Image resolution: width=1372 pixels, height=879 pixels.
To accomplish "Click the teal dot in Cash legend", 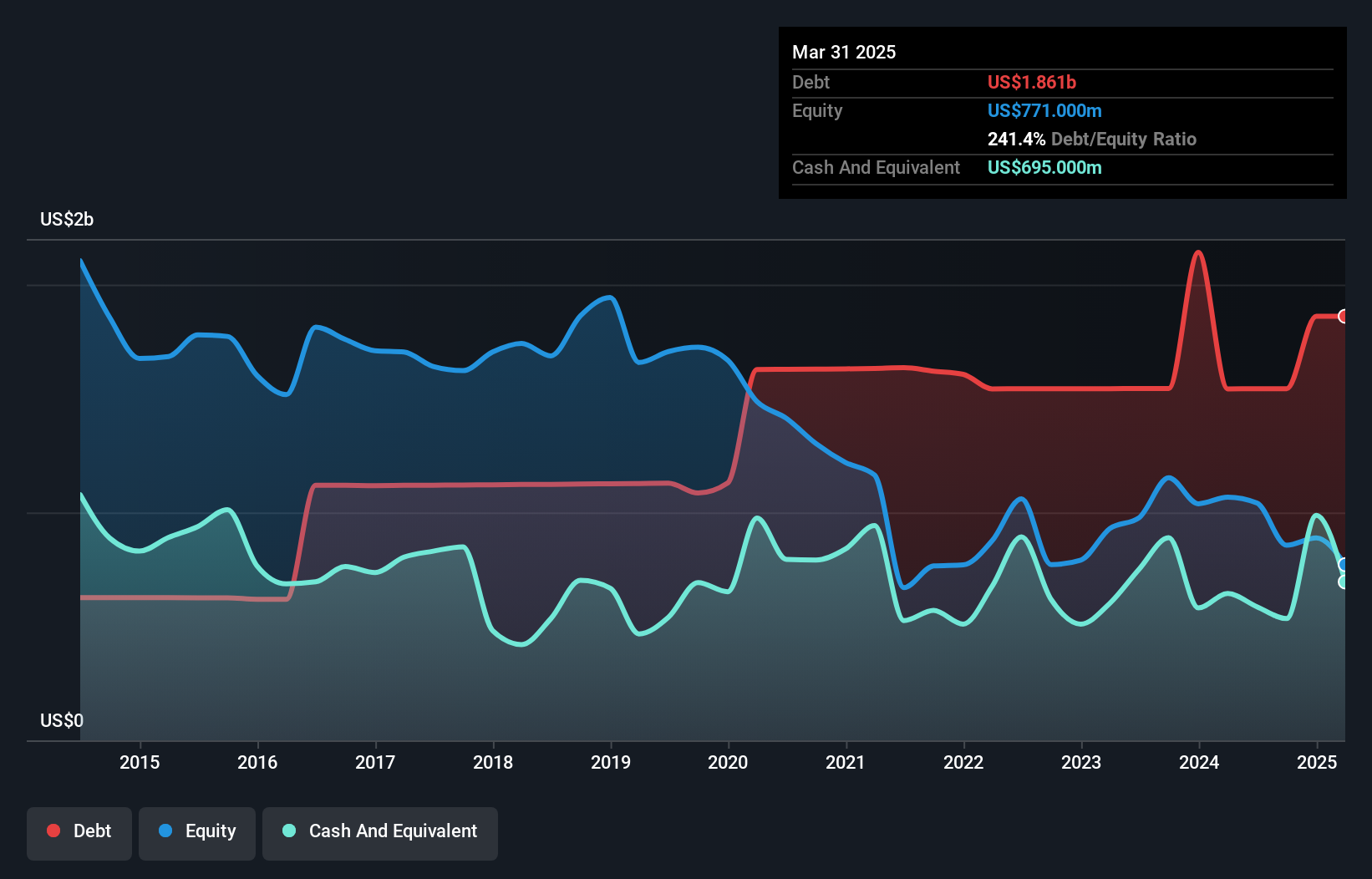I will pyautogui.click(x=289, y=831).
